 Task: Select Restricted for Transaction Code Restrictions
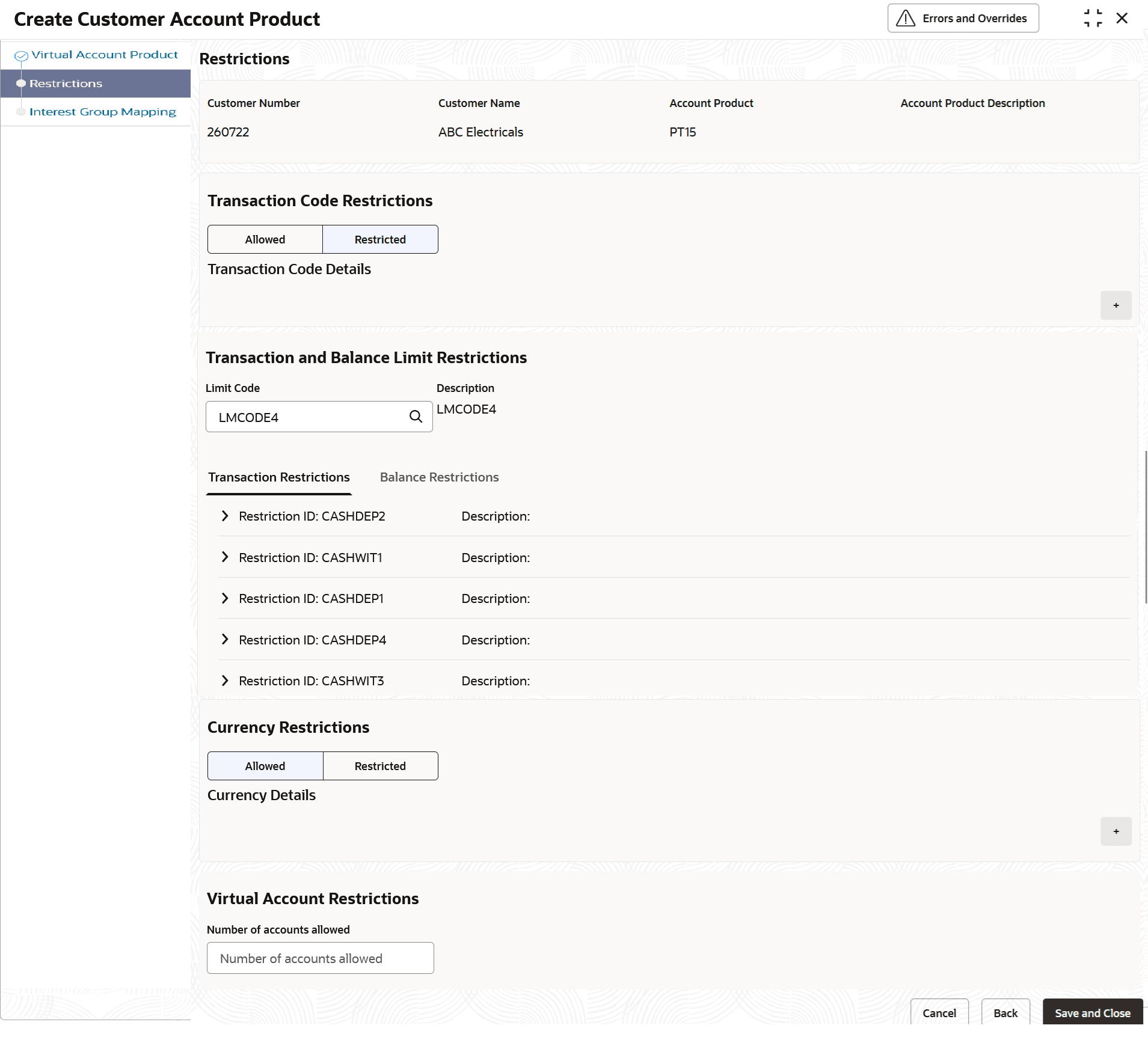[380, 239]
